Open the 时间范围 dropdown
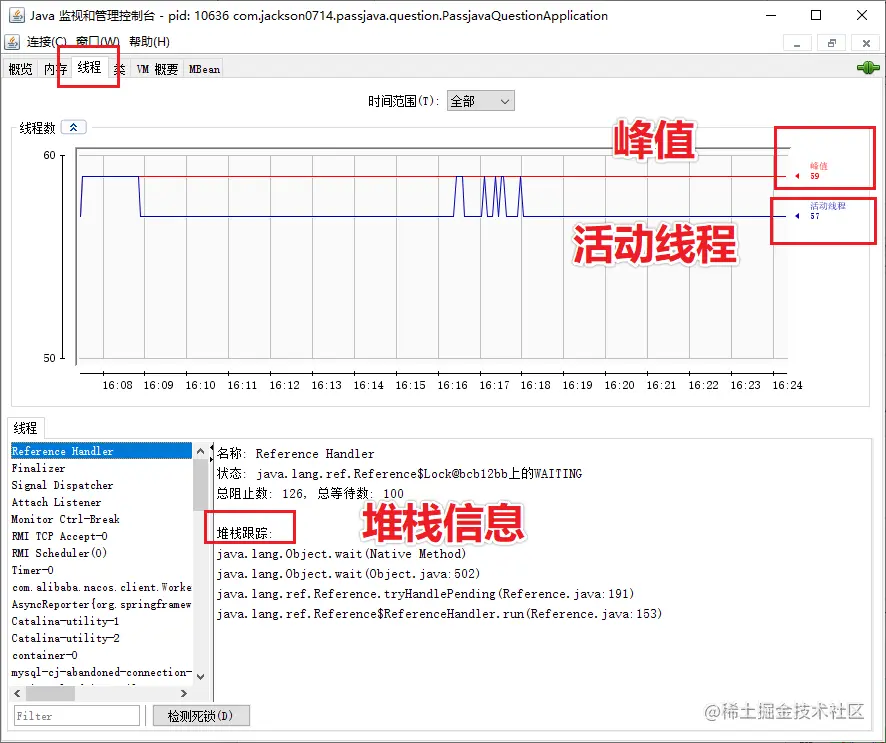886x743 pixels. (480, 101)
